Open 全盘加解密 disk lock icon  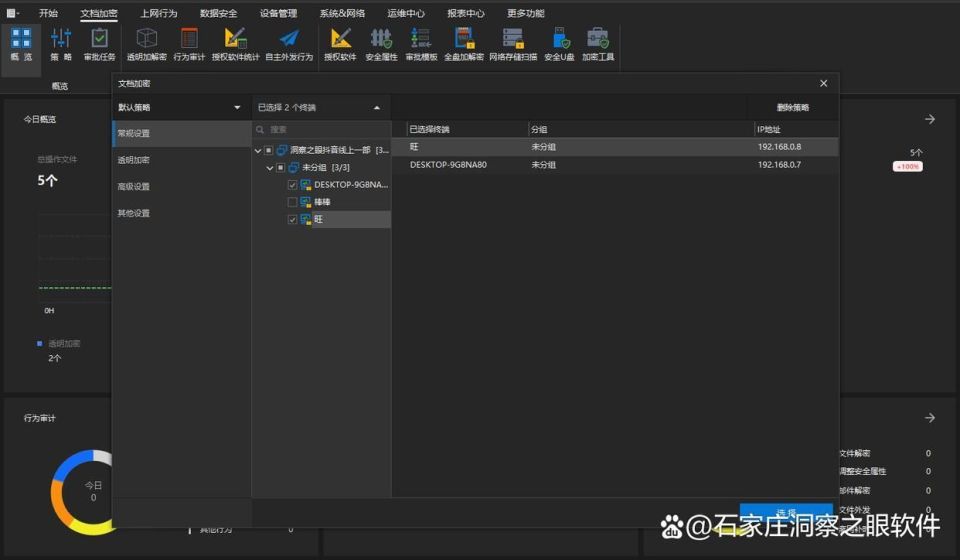tap(464, 39)
